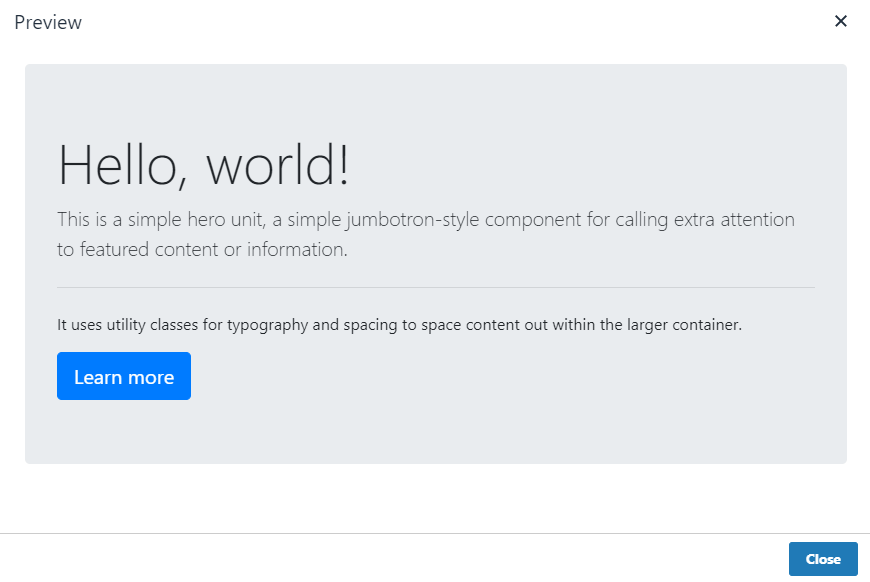Screen dimensions: 870x582
Task: Click the word "typography" in the small paragraph
Action: pyautogui.click(x=267, y=325)
